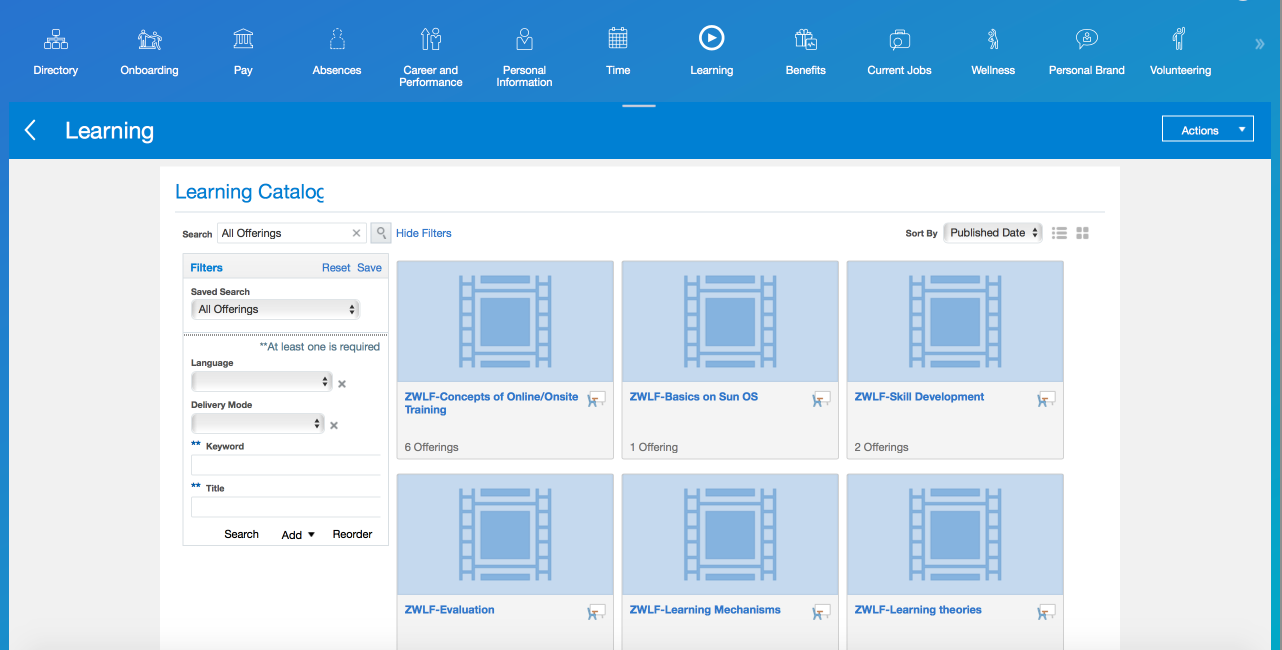This screenshot has width=1282, height=650.
Task: Click the Hide Filters link
Action: click(x=424, y=233)
